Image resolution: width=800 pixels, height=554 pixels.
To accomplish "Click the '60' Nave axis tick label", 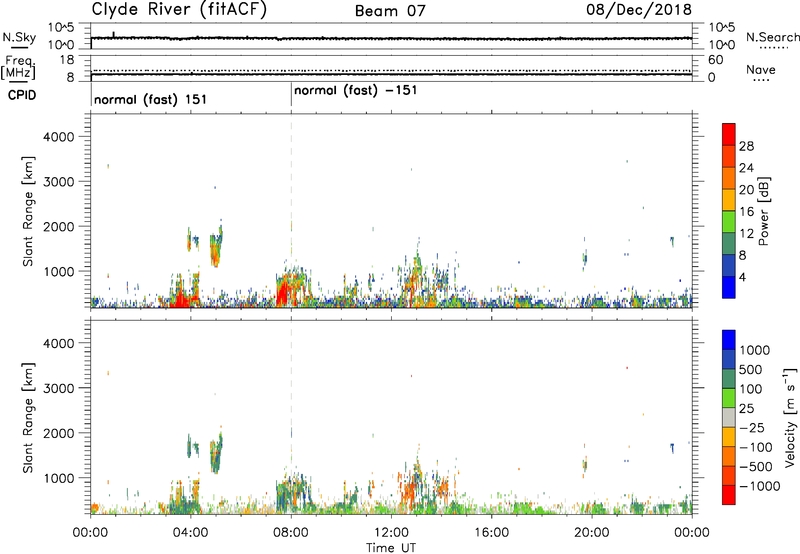I will [715, 60].
